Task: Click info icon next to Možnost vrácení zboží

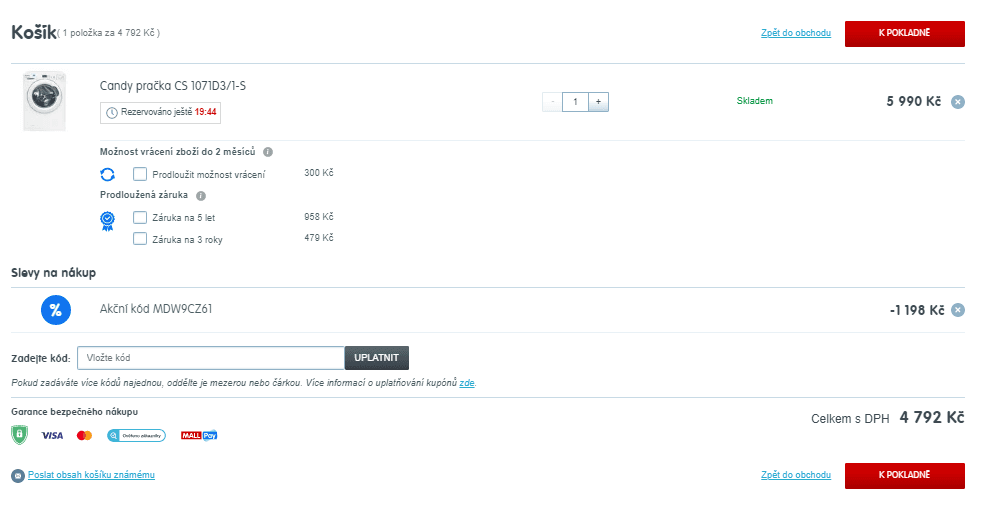Action: (268, 152)
